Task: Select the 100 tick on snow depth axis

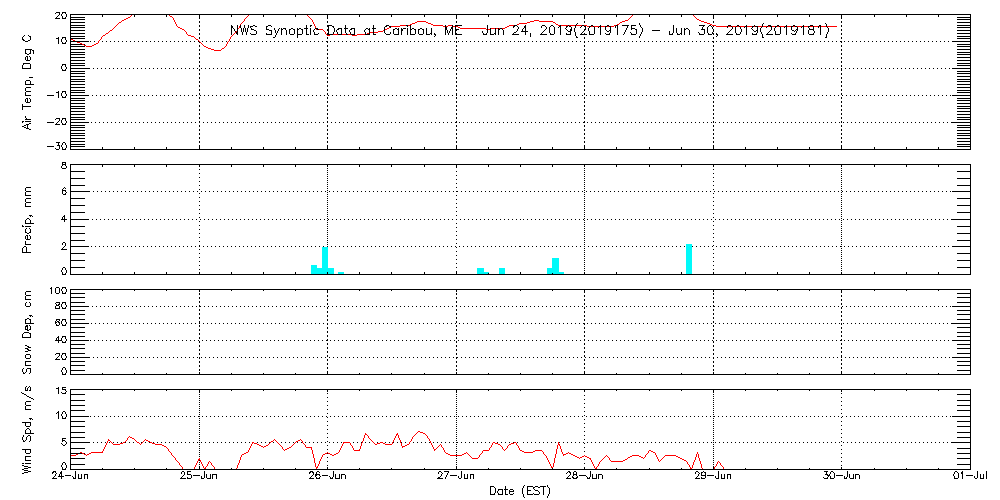Action: [56, 291]
